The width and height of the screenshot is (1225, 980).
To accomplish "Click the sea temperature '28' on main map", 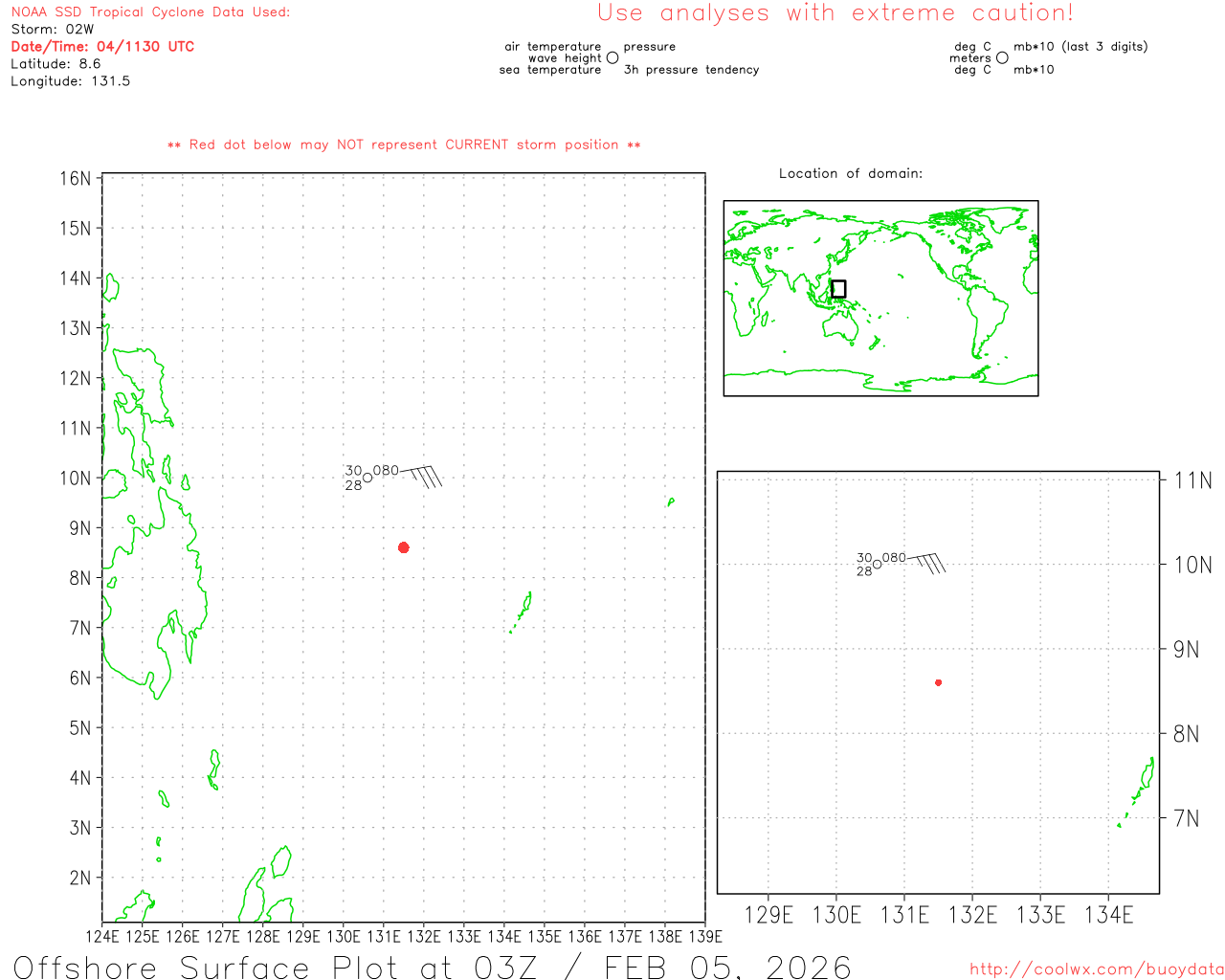I will pyautogui.click(x=354, y=485).
